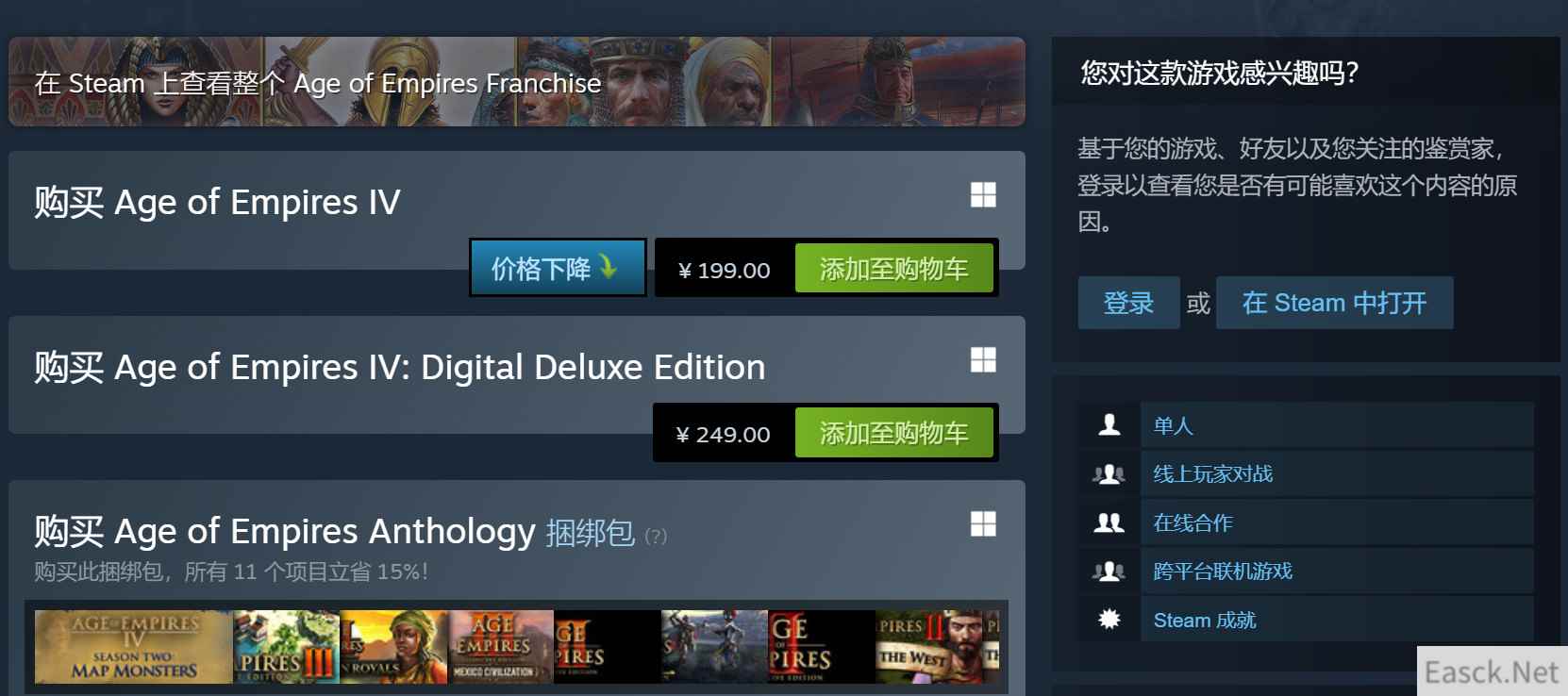1568x696 pixels.
Task: Open the 线上玩家对战 category link
Action: pos(1212,474)
